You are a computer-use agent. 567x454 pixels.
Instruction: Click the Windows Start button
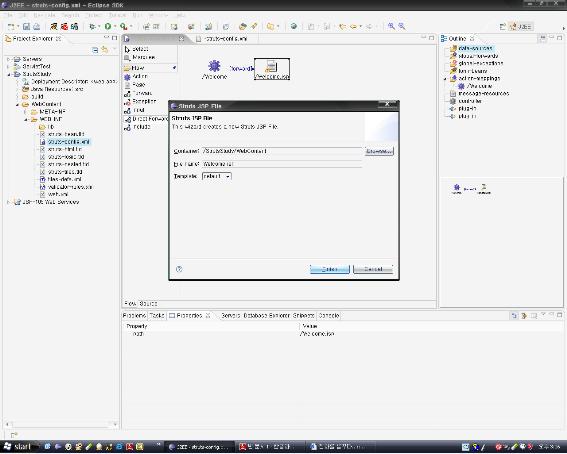[19, 447]
